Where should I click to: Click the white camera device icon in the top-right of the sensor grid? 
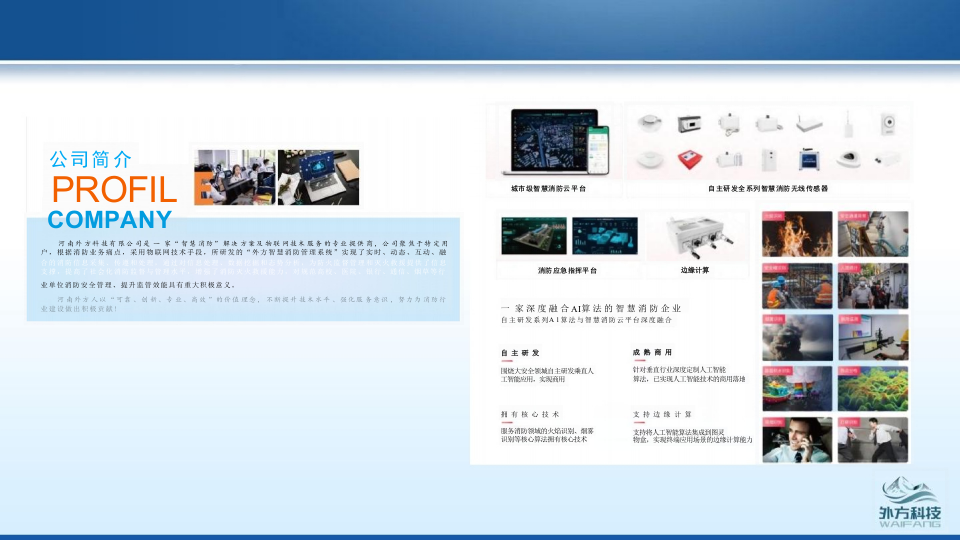coord(886,124)
